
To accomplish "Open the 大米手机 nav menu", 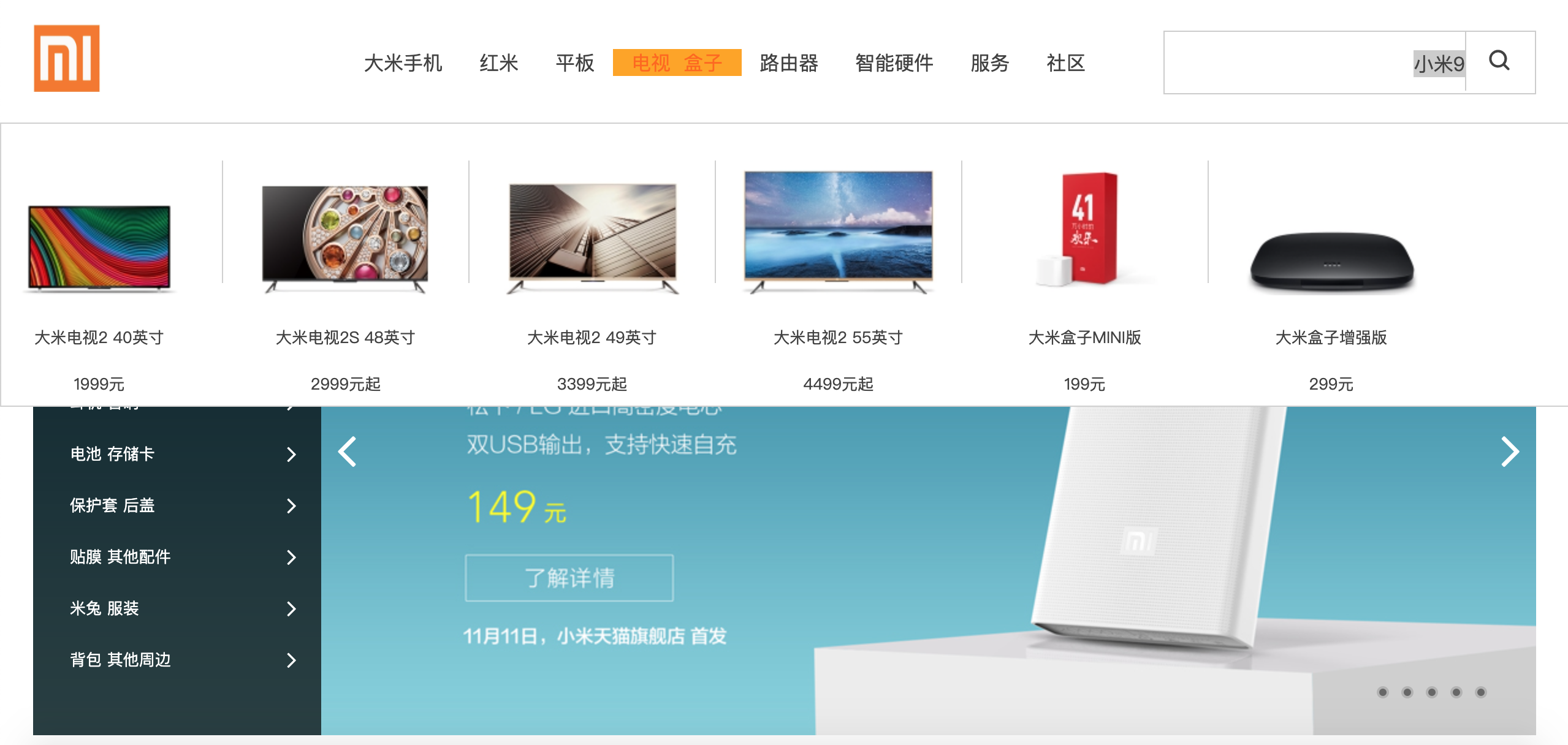I will point(403,63).
